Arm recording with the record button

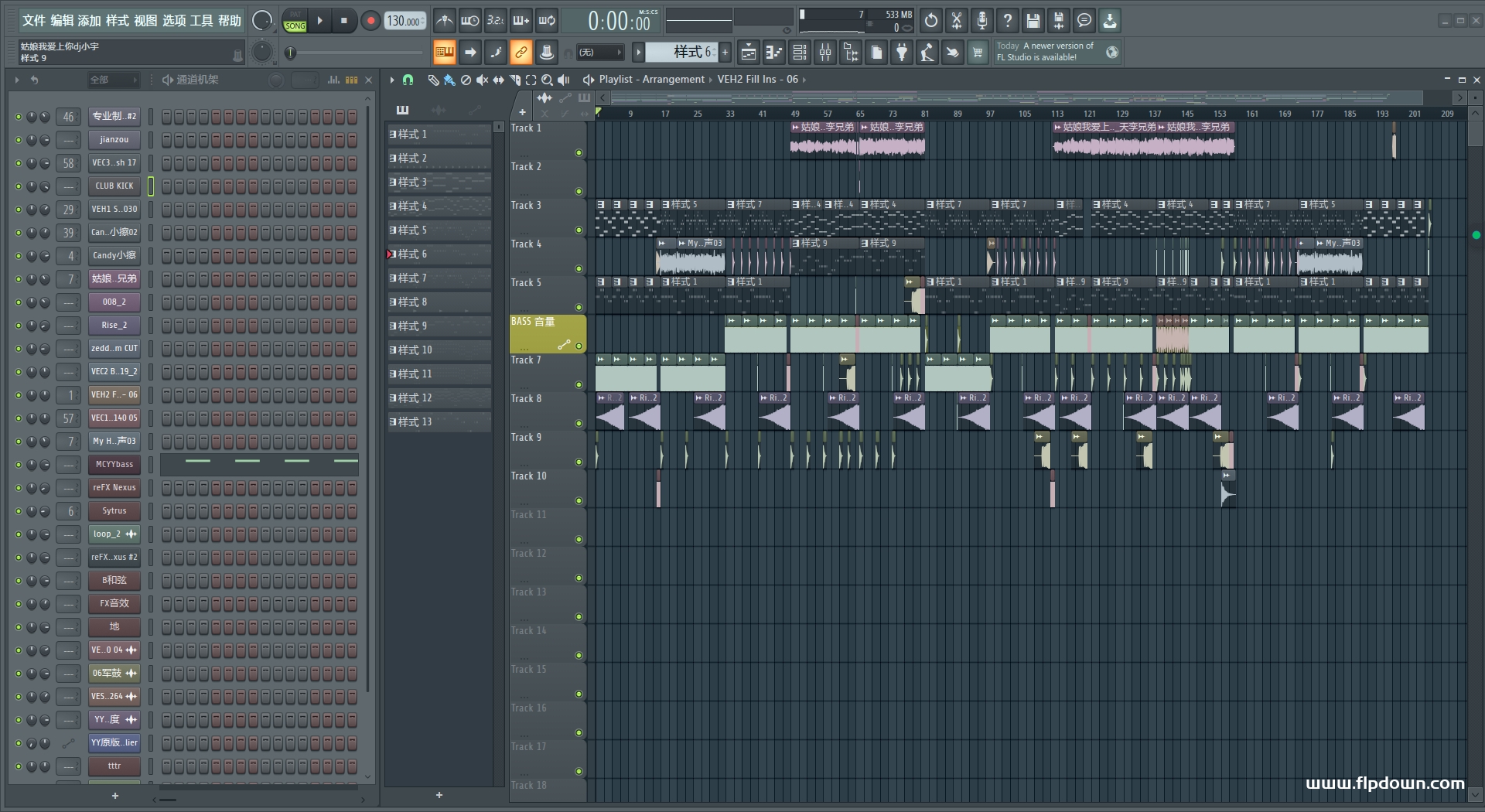370,21
